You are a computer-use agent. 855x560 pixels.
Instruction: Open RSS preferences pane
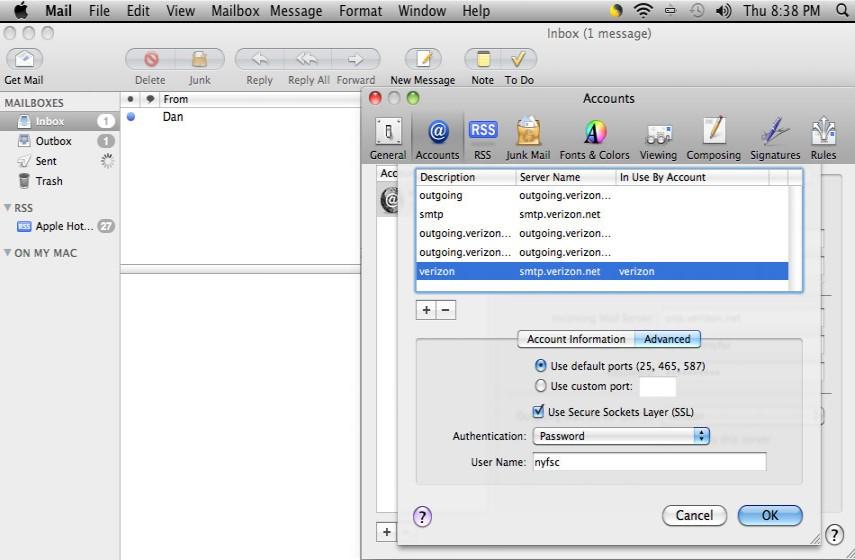(x=483, y=139)
